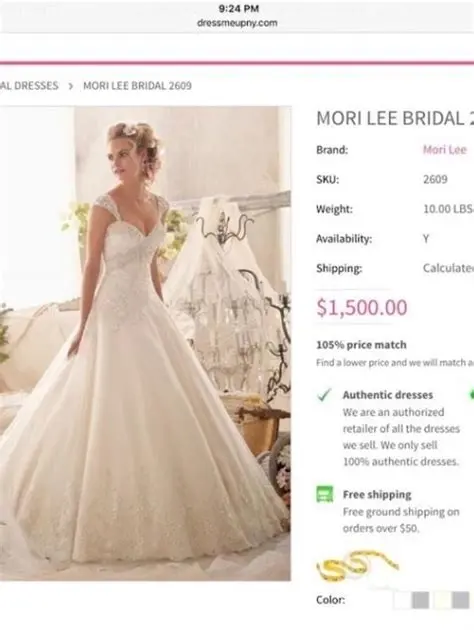The image size is (474, 632).
Task: Select the white color swatch
Action: tap(401, 600)
